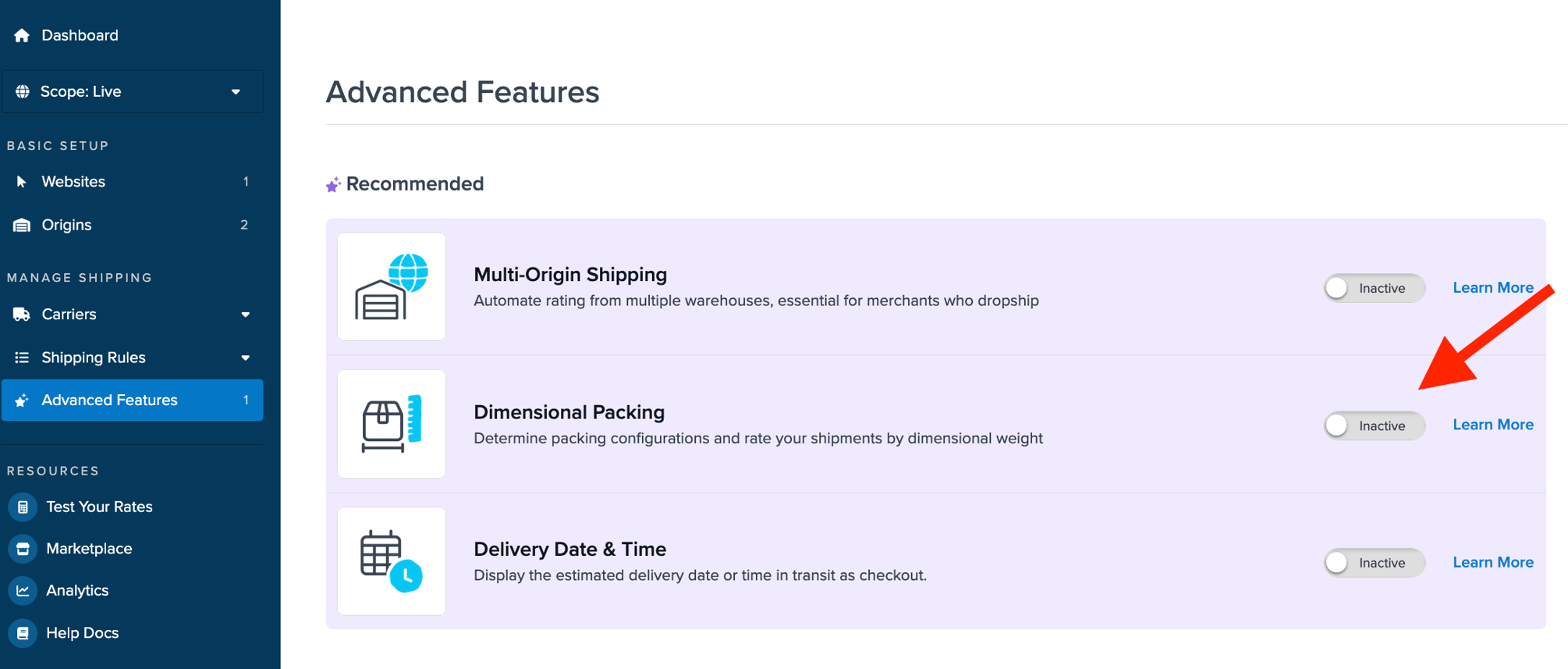Open Learn More for Dimensional Packing
Image resolution: width=1568 pixels, height=669 pixels.
click(x=1492, y=425)
